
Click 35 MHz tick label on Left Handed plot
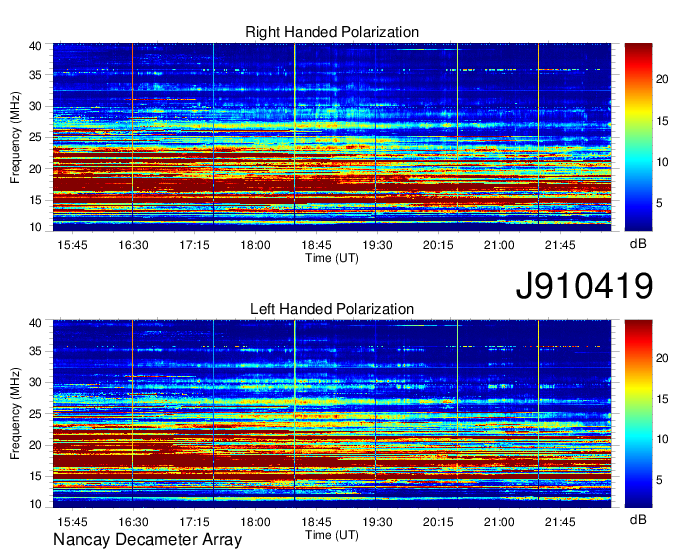point(35,351)
